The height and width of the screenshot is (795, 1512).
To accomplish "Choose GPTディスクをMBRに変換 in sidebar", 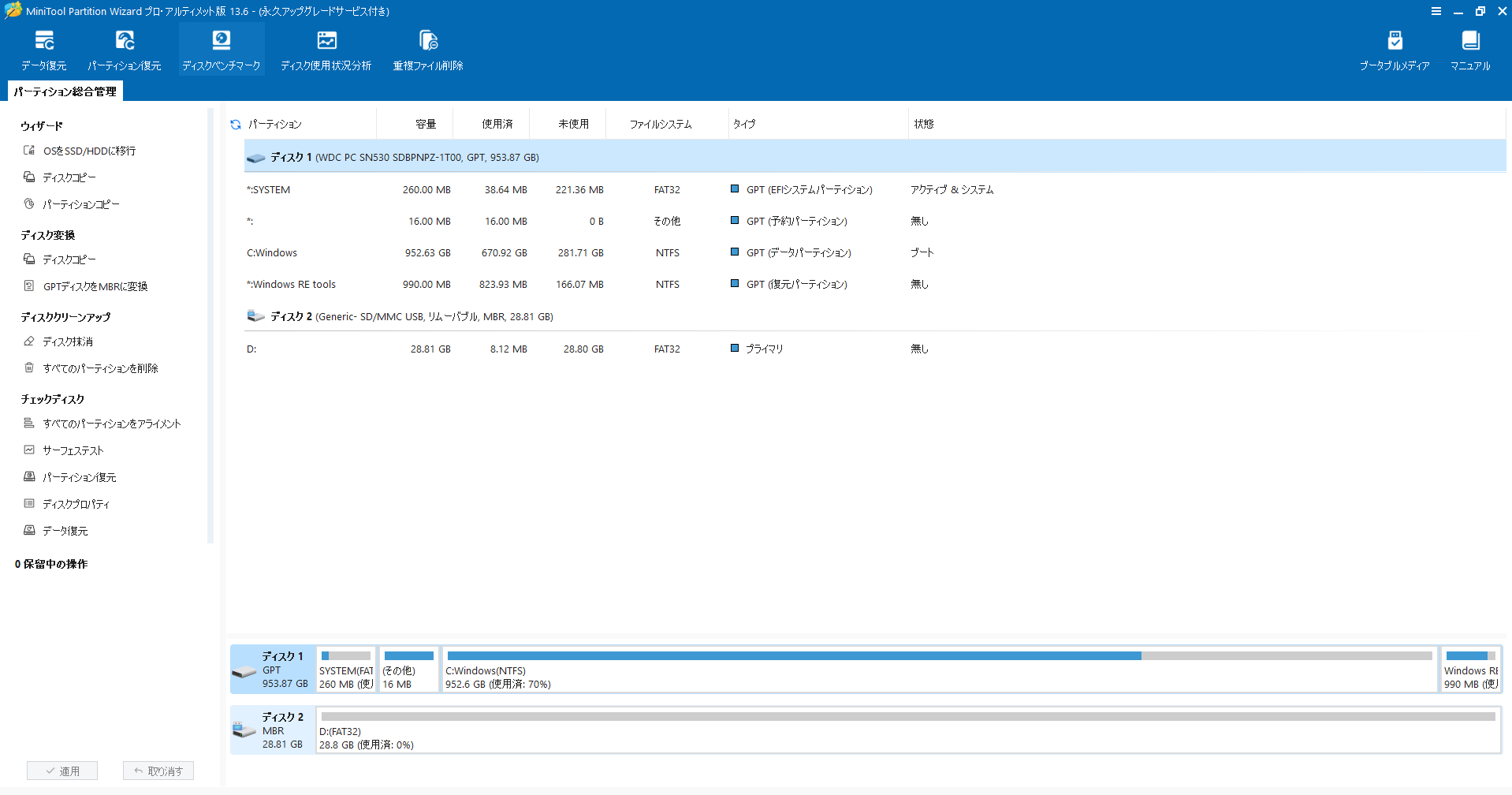I will coord(95,286).
